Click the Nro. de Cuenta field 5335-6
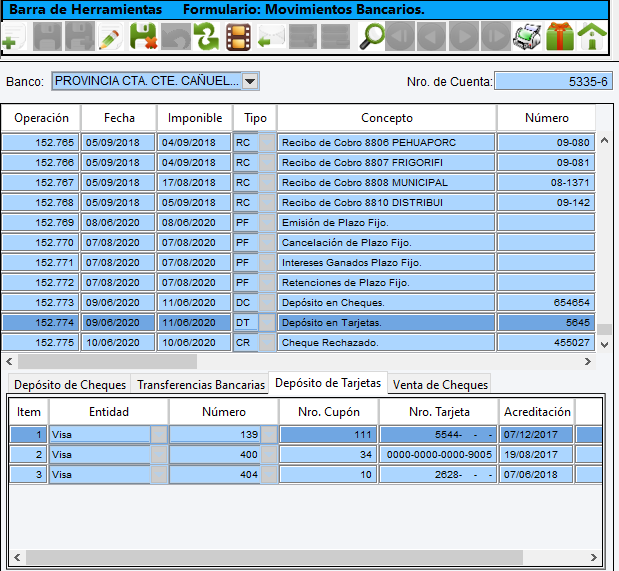This screenshot has height=571, width=619. pyautogui.click(x=553, y=81)
